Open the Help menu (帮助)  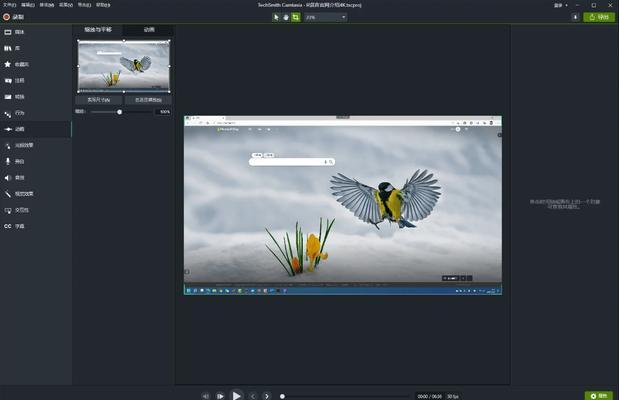point(103,5)
